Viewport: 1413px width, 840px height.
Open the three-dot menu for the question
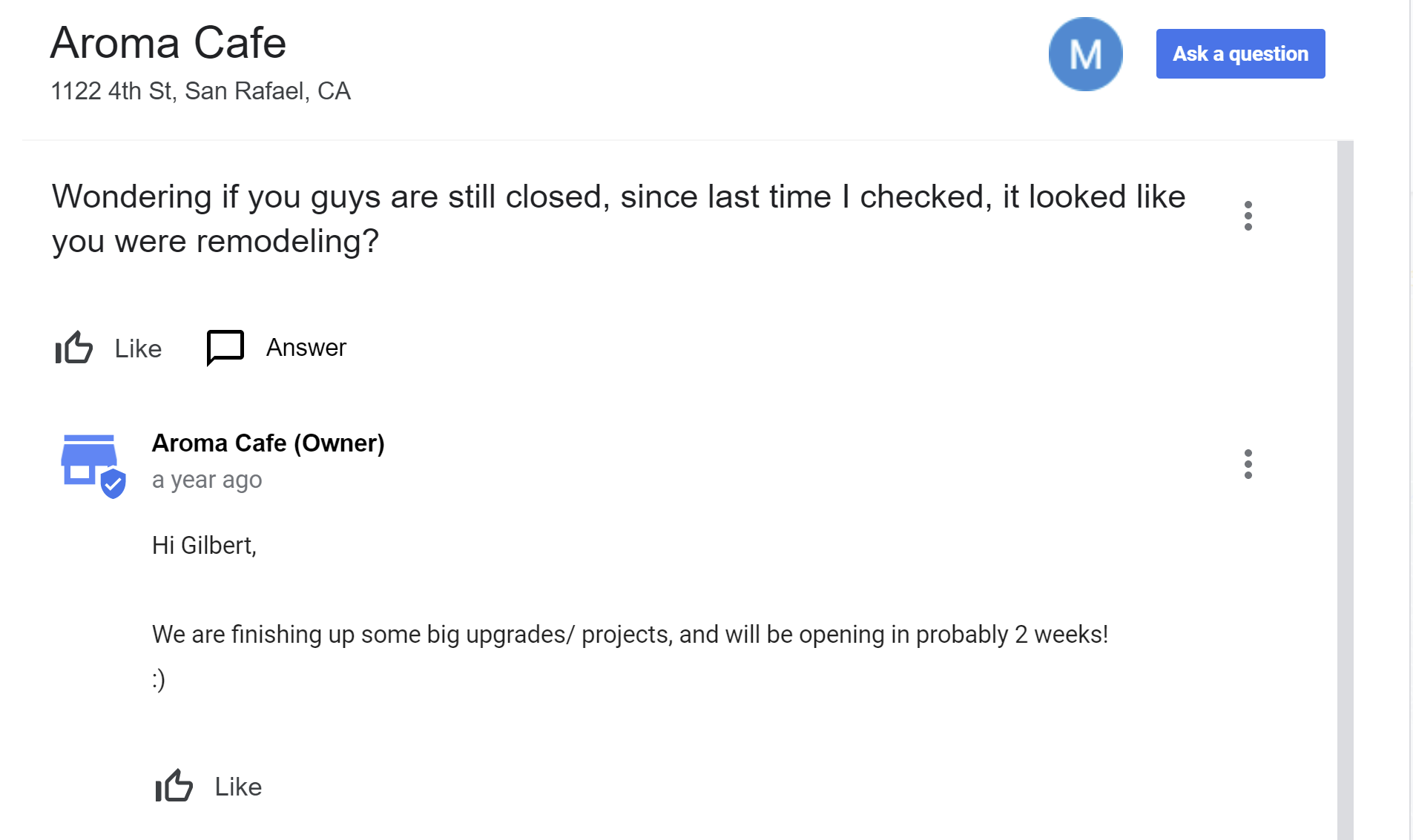coord(1248,216)
